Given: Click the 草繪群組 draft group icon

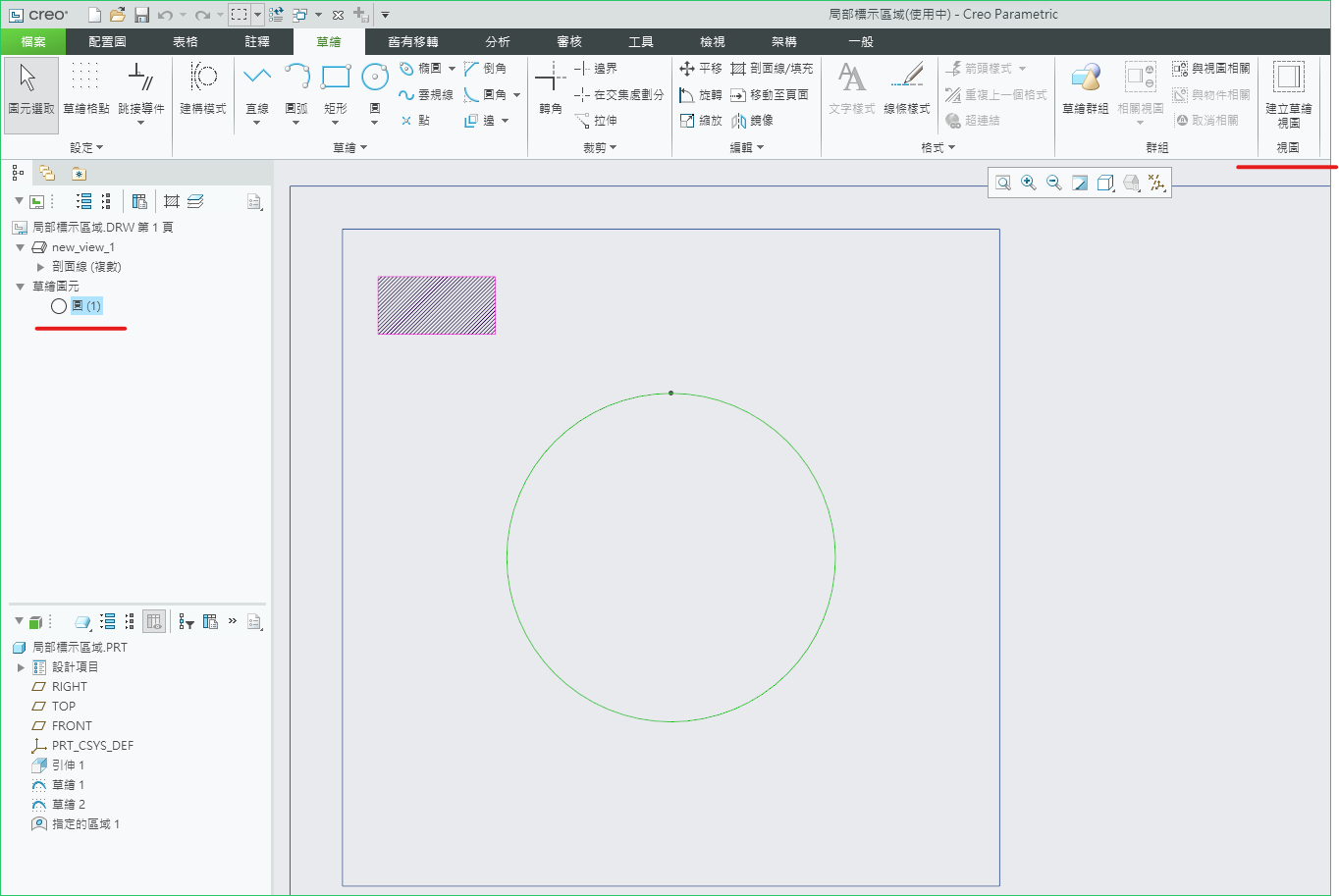Looking at the screenshot, I should click(1085, 79).
